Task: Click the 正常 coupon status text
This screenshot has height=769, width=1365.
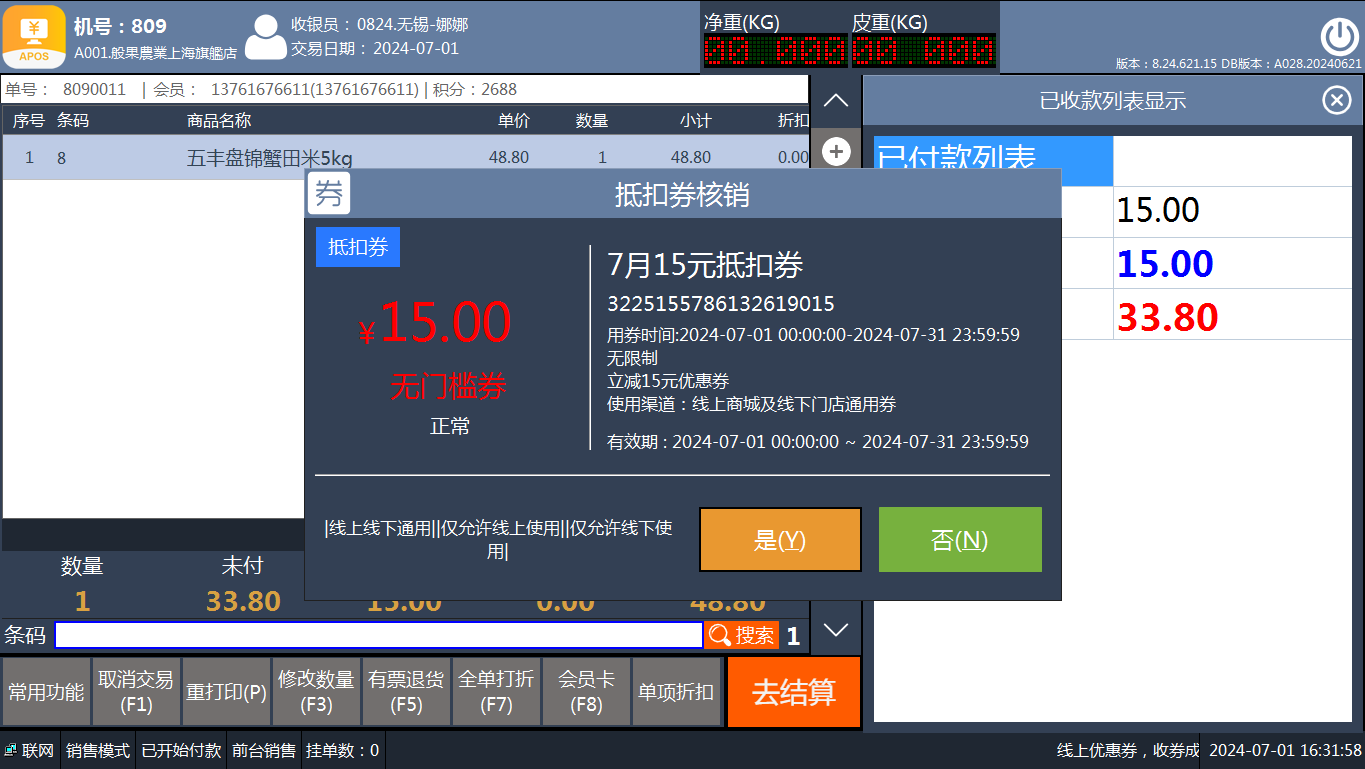Action: click(450, 427)
